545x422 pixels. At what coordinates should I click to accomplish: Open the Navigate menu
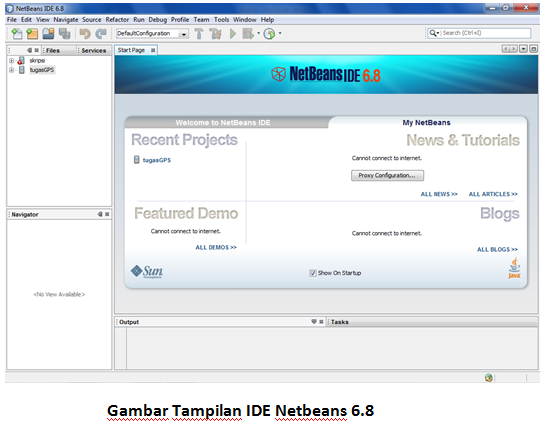[x=66, y=20]
